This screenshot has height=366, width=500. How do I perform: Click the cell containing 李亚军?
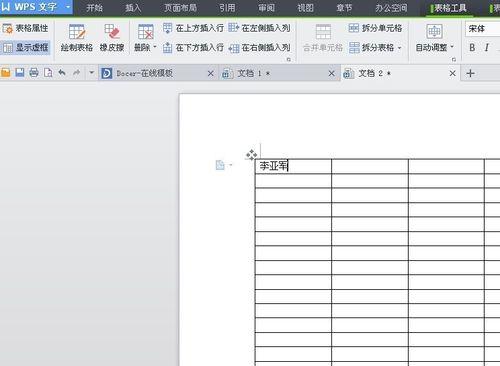(293, 166)
